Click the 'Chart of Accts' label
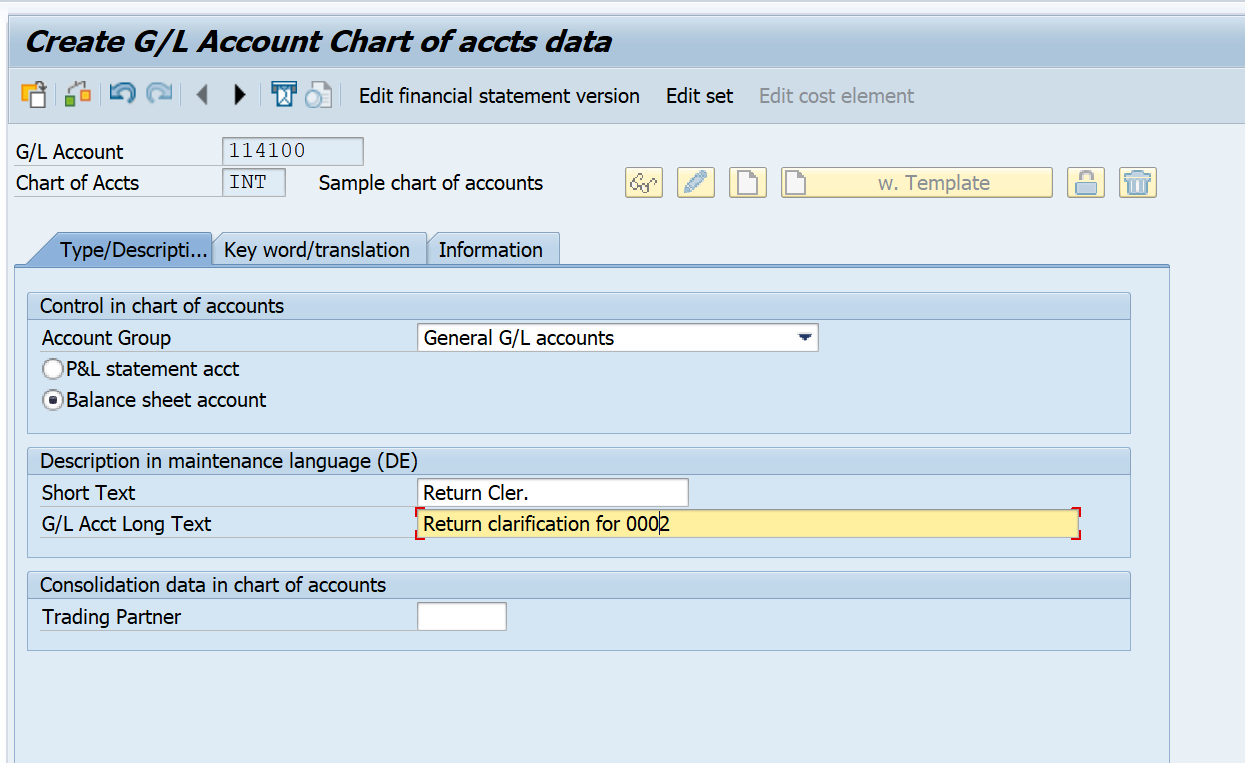Screen dimensions: 1245x763 pyautogui.click(x=78, y=183)
